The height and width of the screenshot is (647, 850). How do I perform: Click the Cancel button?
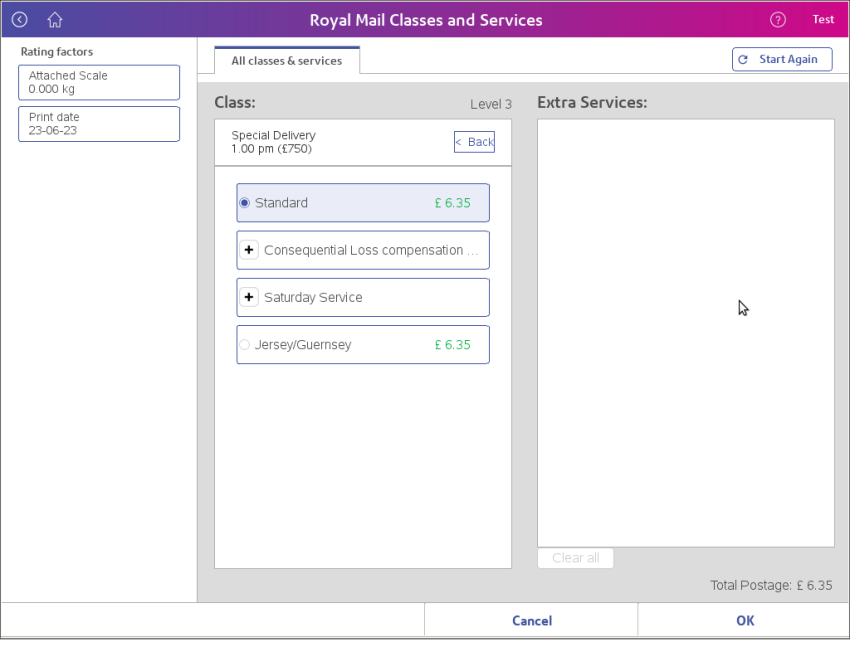pos(532,620)
